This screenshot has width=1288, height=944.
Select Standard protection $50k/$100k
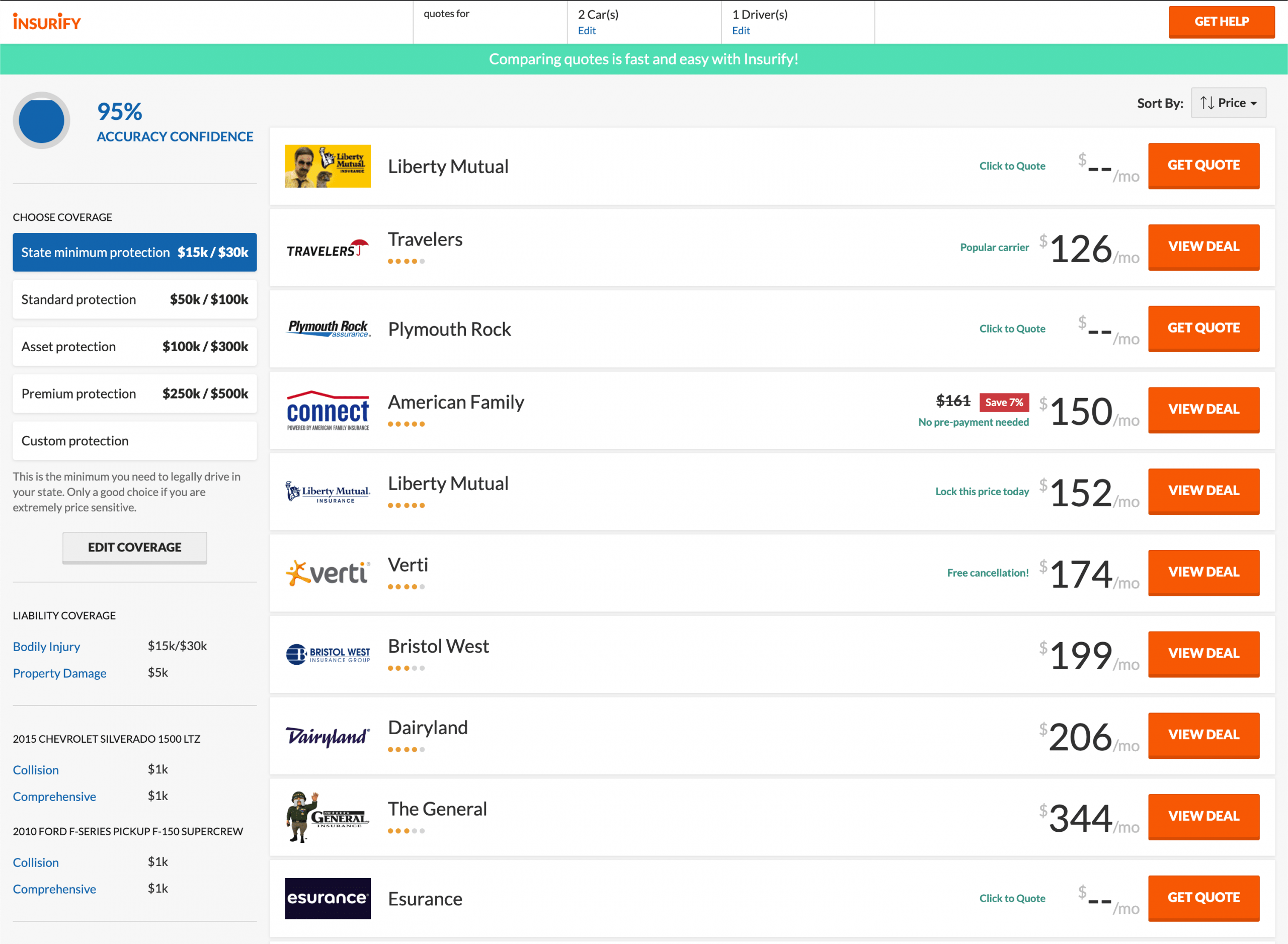(x=135, y=298)
